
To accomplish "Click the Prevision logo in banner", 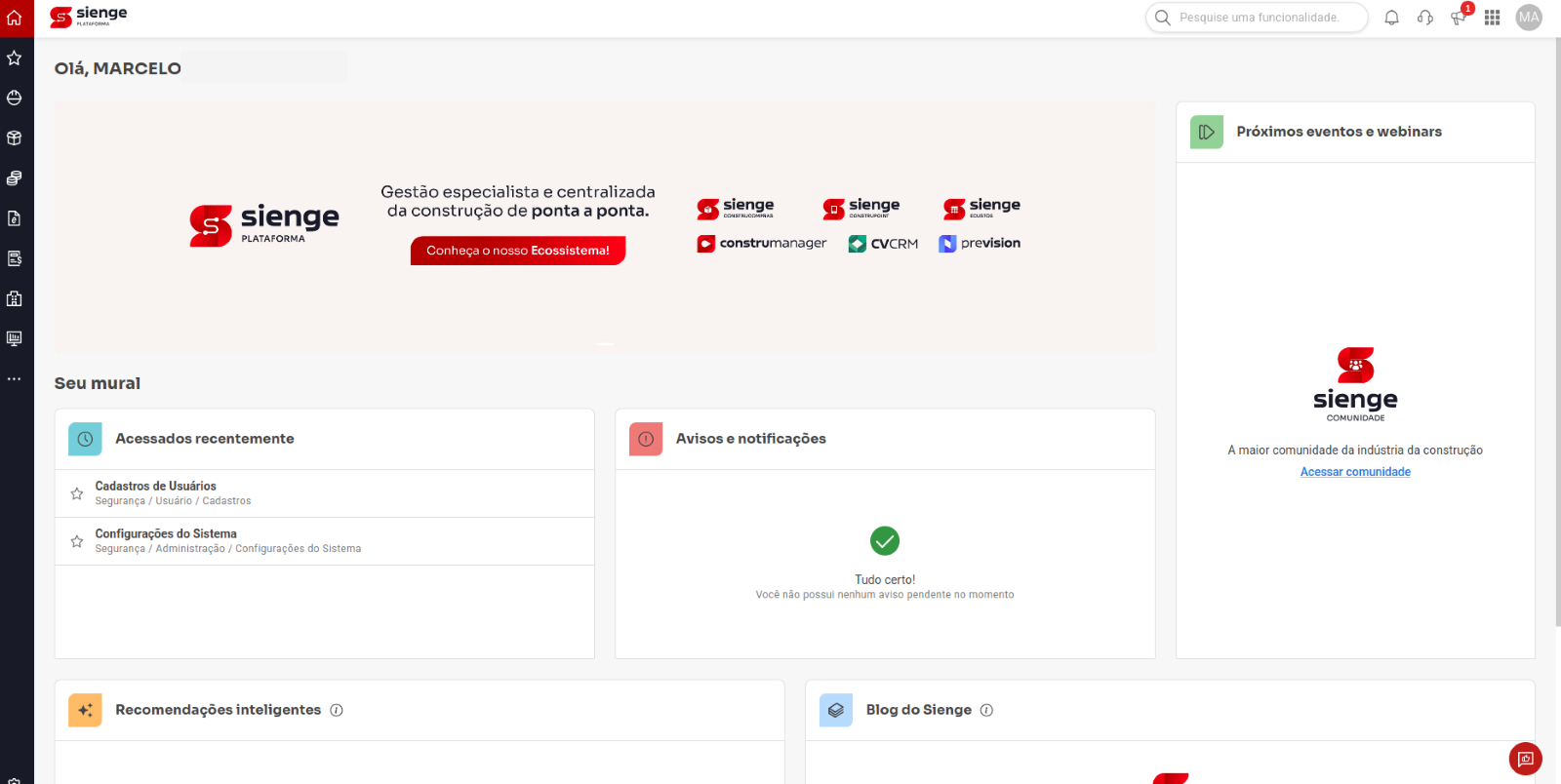I will (980, 244).
